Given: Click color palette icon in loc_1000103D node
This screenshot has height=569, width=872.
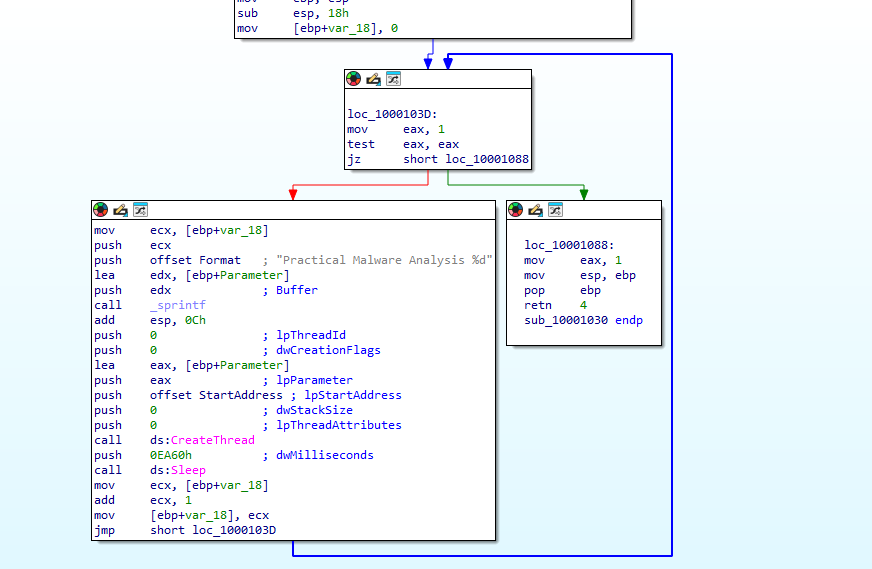Looking at the screenshot, I should 353,79.
